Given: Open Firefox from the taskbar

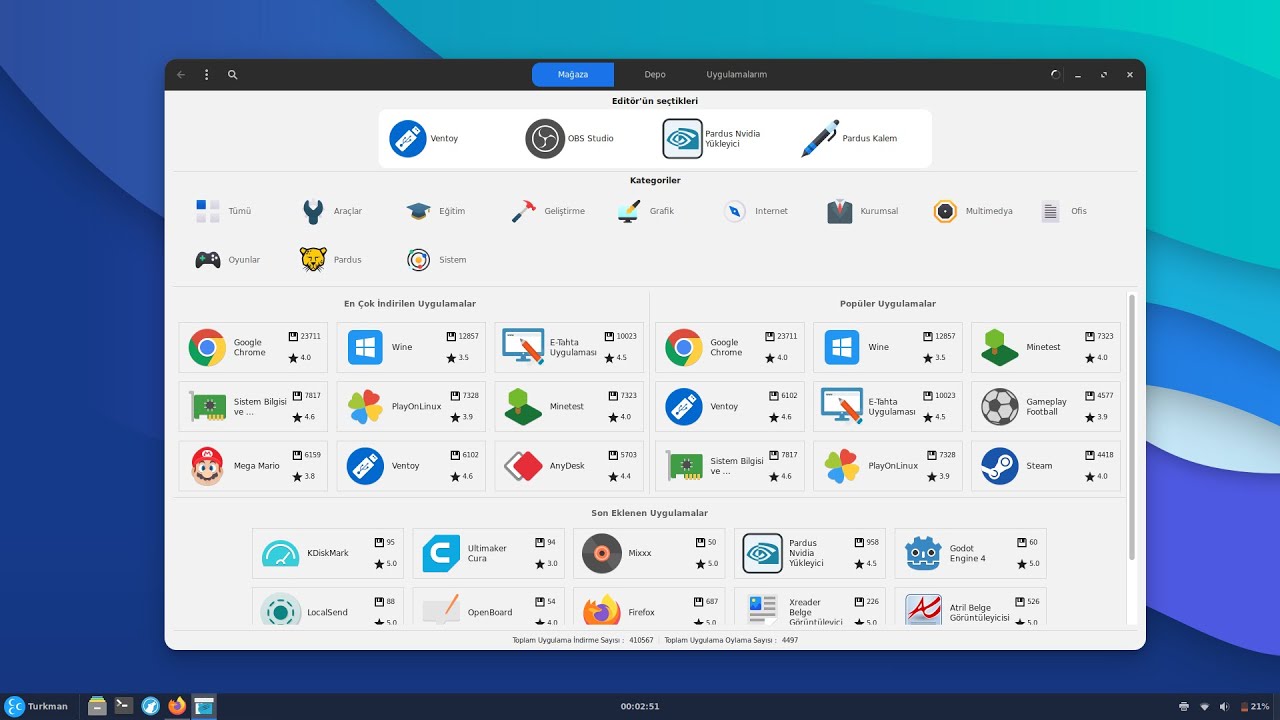Looking at the screenshot, I should point(177,706).
